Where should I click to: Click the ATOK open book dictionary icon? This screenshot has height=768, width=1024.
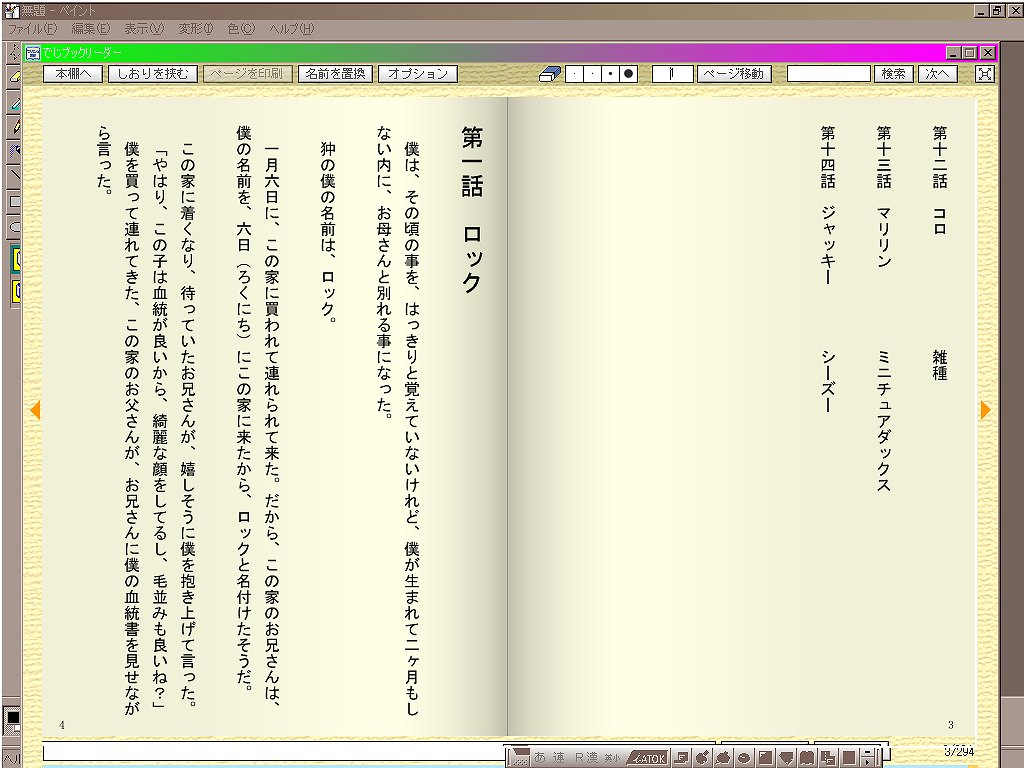click(x=807, y=758)
